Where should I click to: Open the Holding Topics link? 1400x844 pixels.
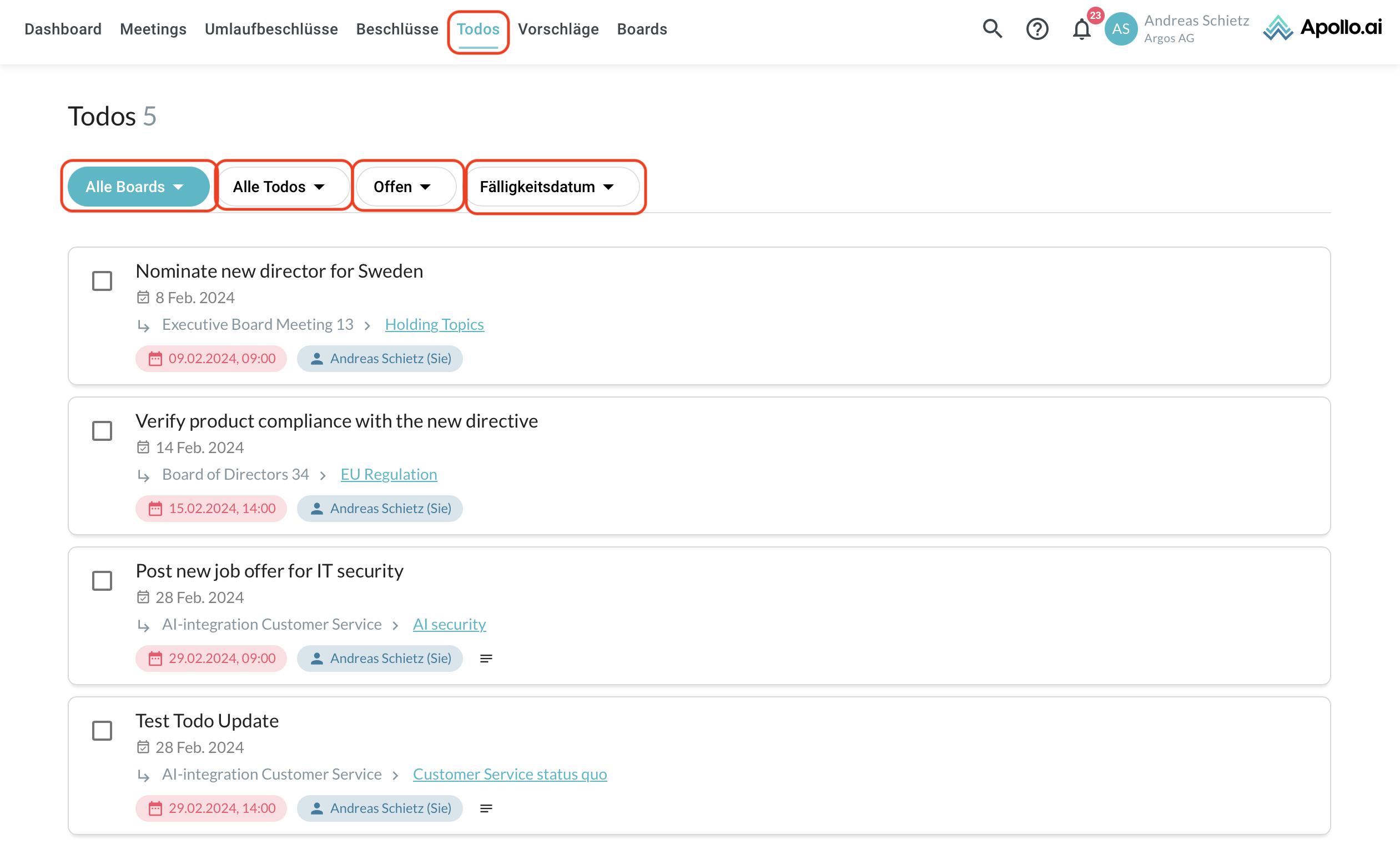434,324
